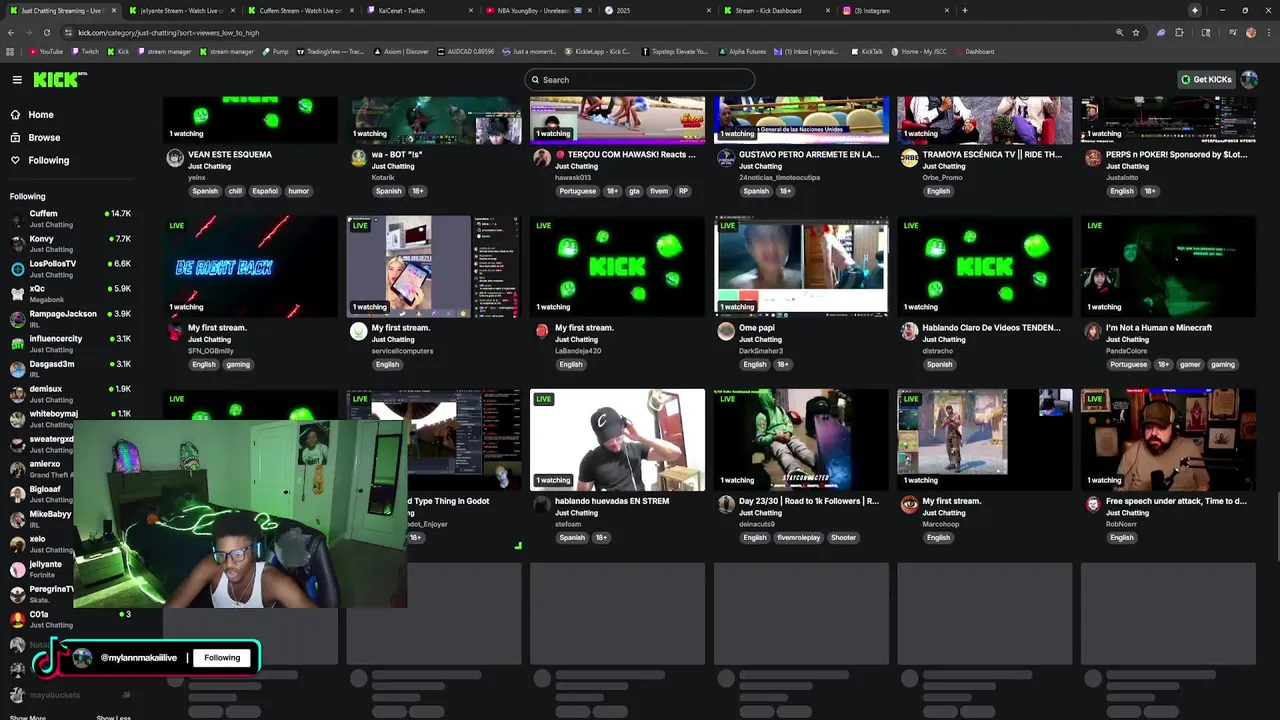Click the 'VEAN ESTE ESQUEMA' stream title
Image resolution: width=1280 pixels, height=720 pixels.
[x=230, y=155]
